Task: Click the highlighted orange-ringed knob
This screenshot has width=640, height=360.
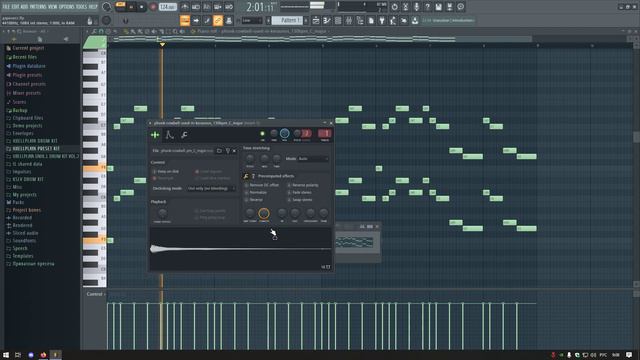Action: (x=264, y=213)
